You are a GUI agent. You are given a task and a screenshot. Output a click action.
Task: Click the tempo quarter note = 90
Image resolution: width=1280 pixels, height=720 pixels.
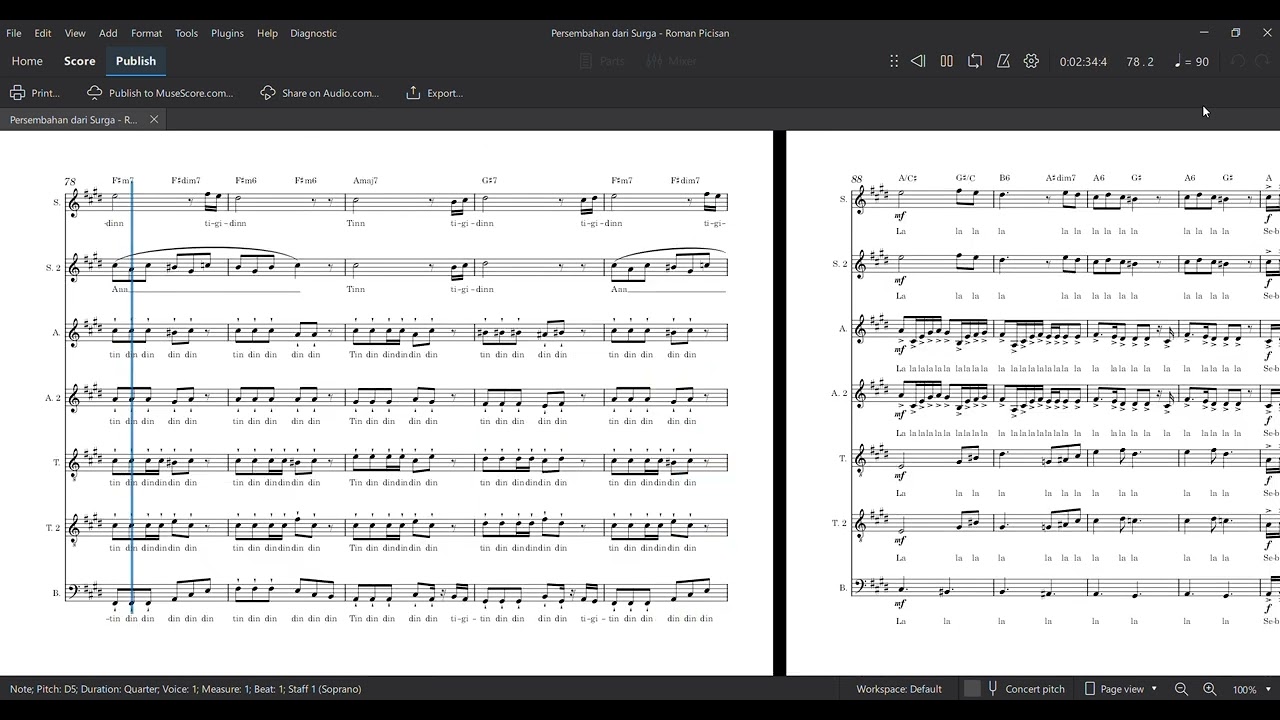[1192, 62]
